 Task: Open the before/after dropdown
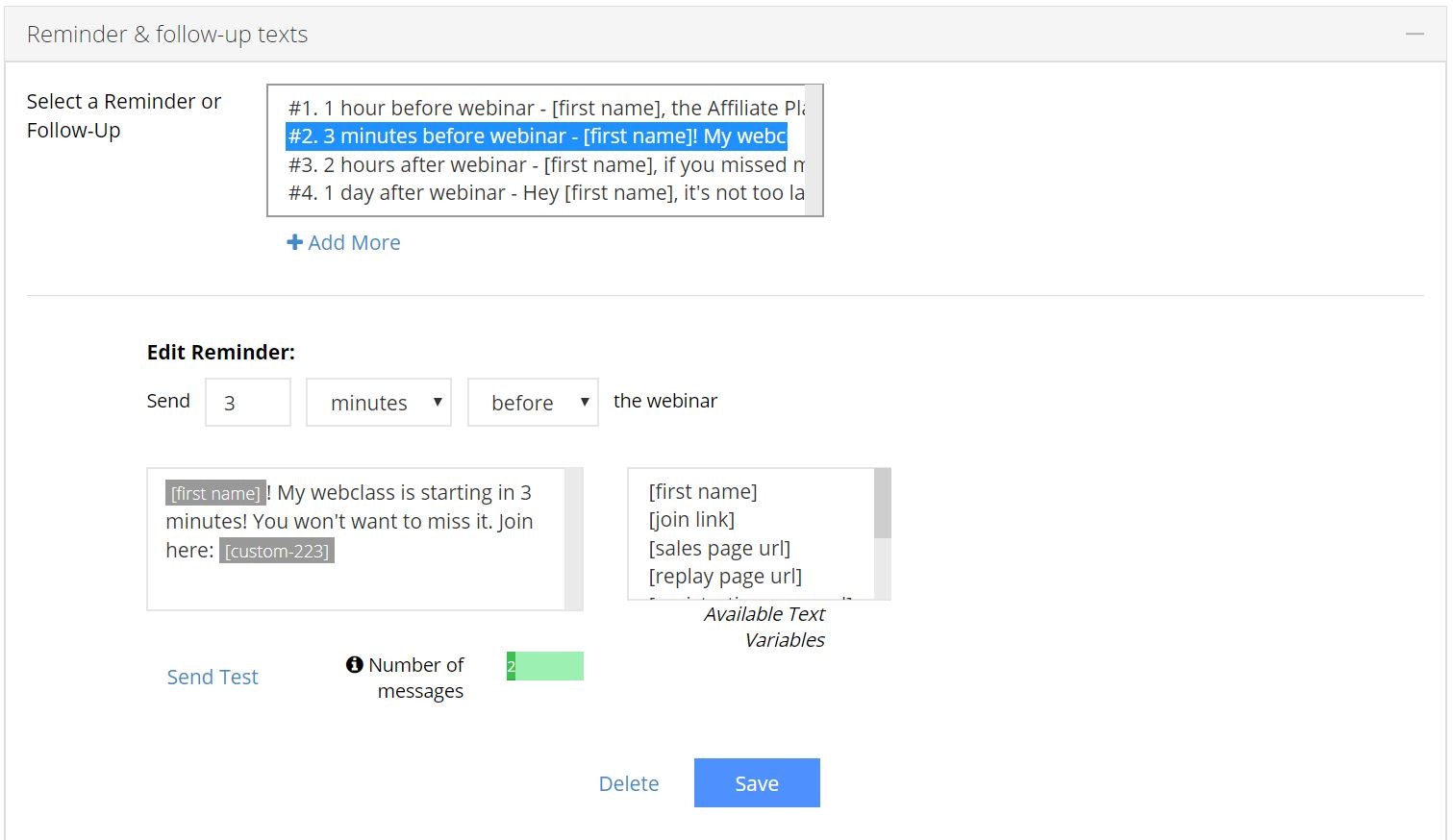[x=532, y=402]
